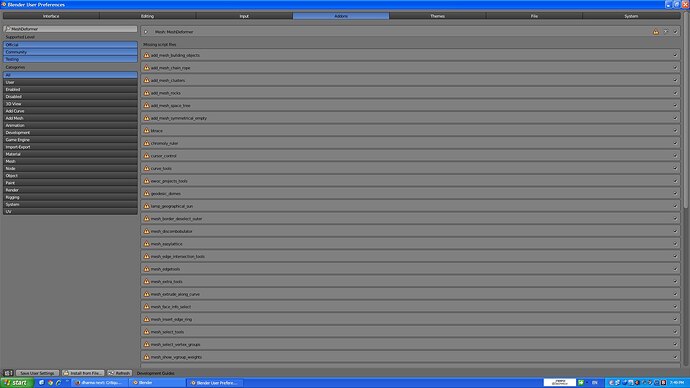Image resolution: width=690 pixels, height=388 pixels.
Task: Select the Import-Export category
Action: (x=70, y=147)
